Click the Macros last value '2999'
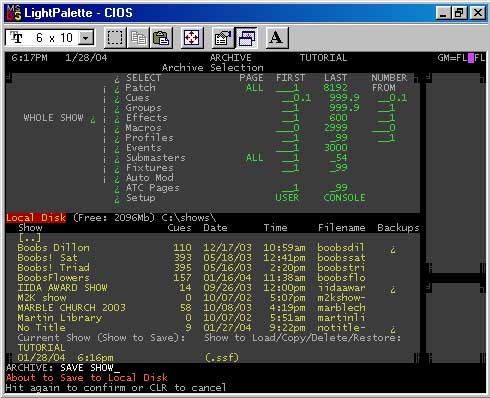Screen dimensions: 490x398 point(335,128)
